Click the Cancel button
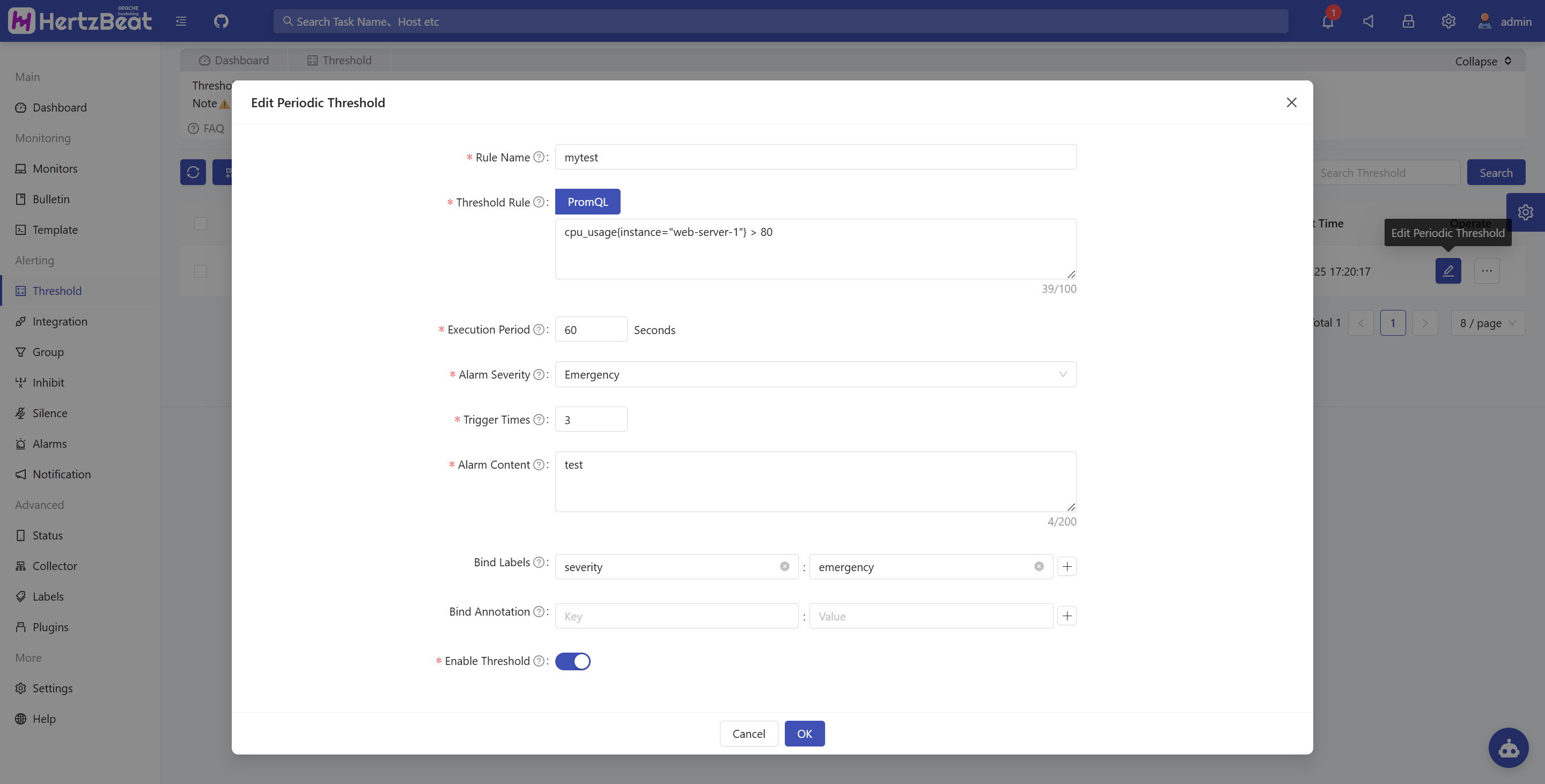The image size is (1545, 784). (x=748, y=734)
